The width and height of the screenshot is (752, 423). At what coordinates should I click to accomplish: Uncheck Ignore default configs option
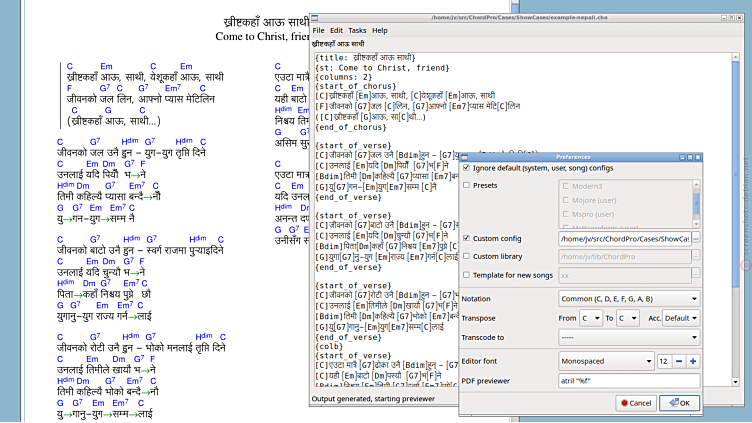466,167
